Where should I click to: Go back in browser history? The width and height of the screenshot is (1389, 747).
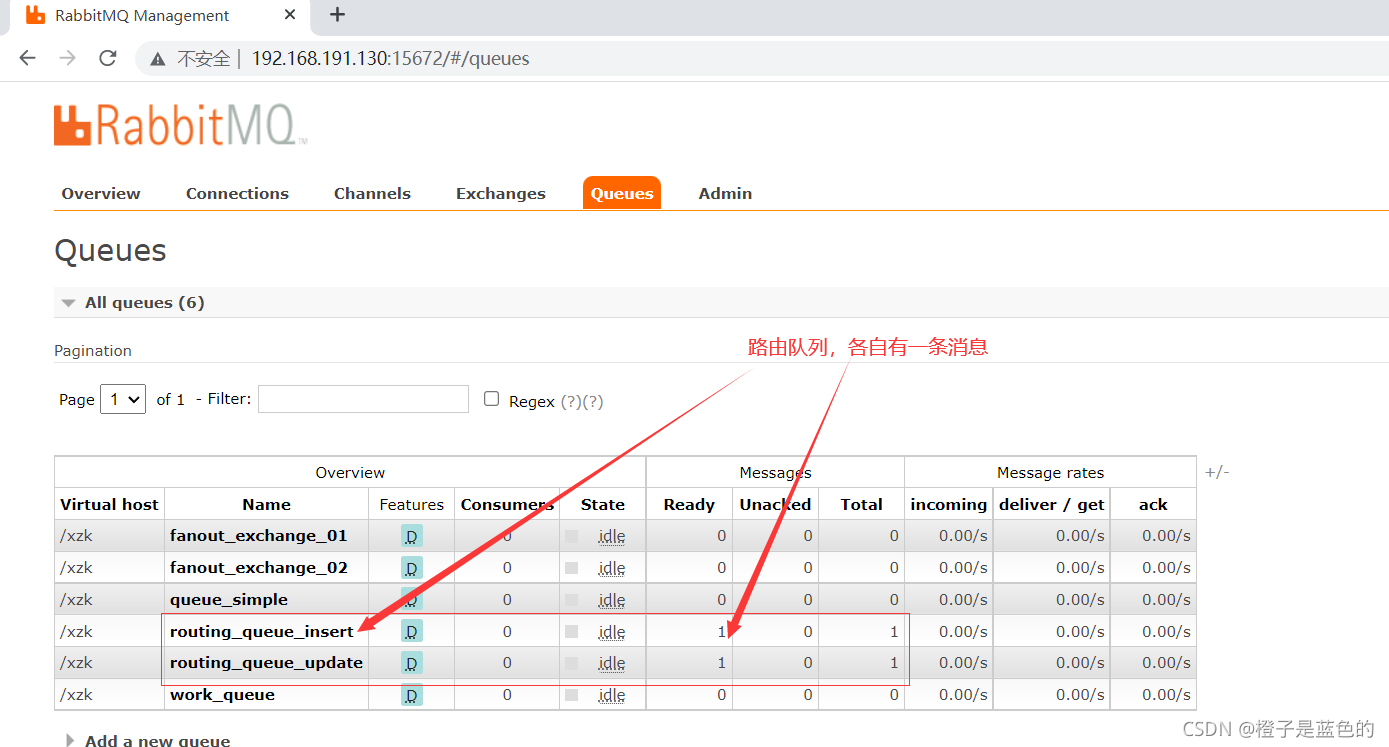pyautogui.click(x=27, y=58)
